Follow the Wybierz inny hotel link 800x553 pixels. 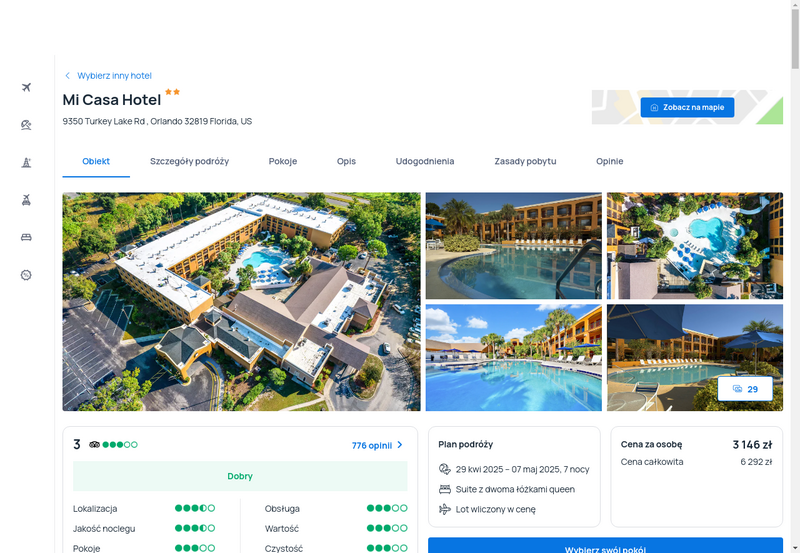(114, 76)
